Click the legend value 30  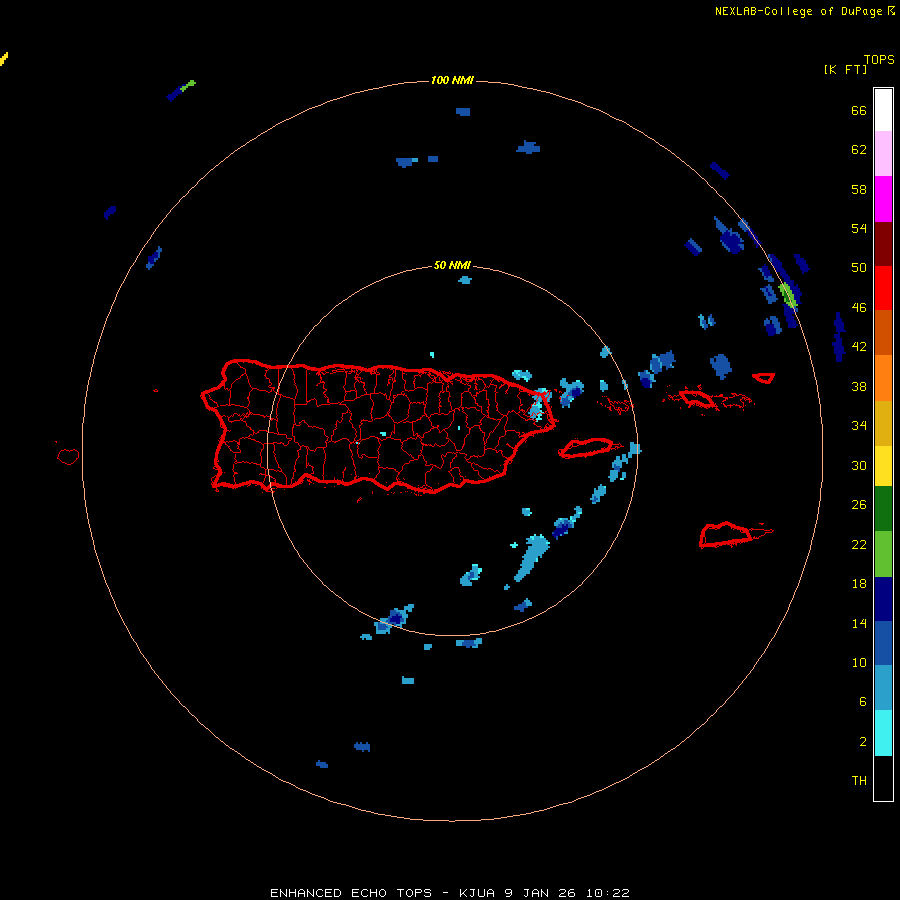tap(859, 465)
